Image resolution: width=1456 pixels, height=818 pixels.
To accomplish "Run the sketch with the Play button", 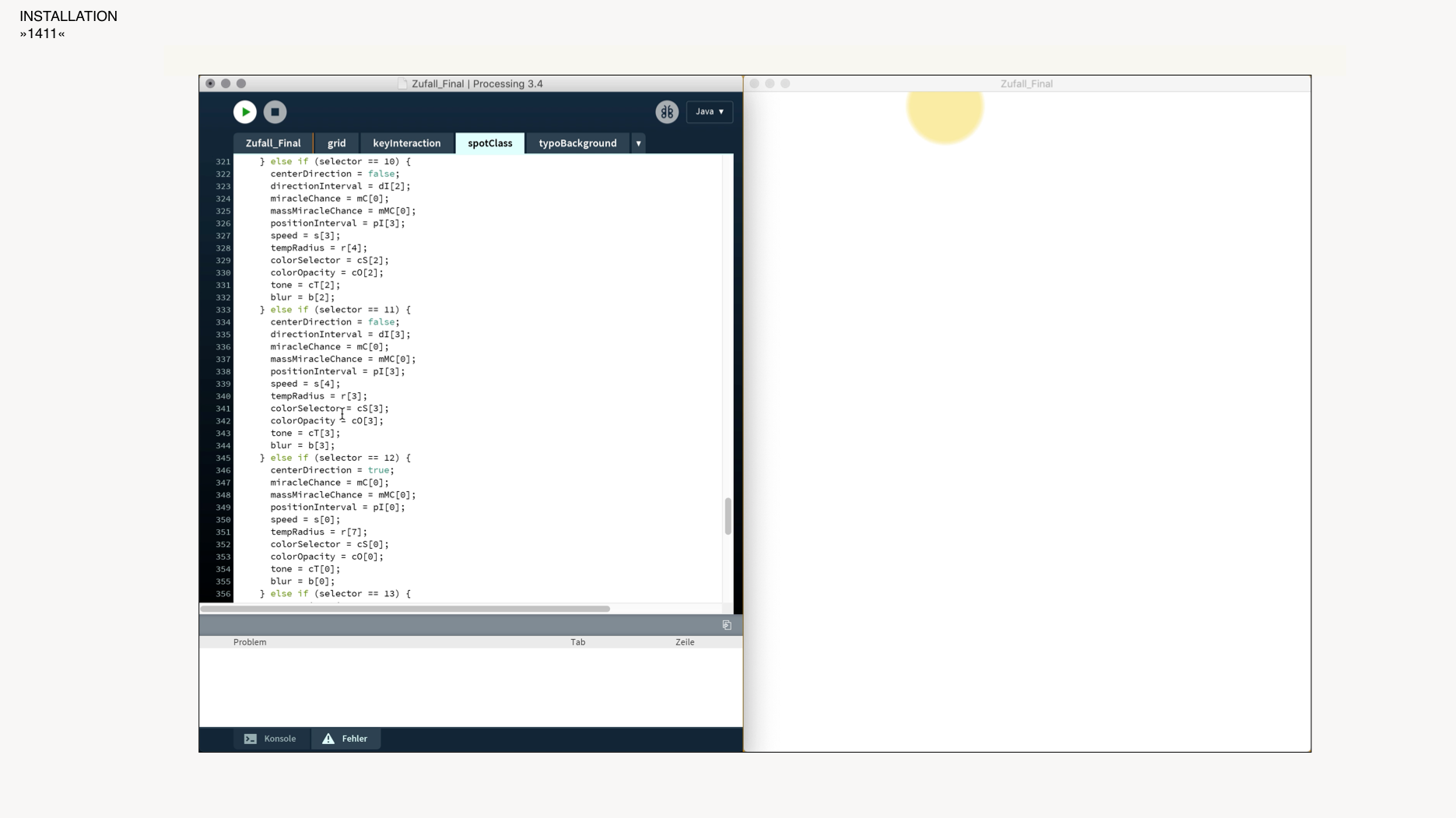I will tap(245, 112).
